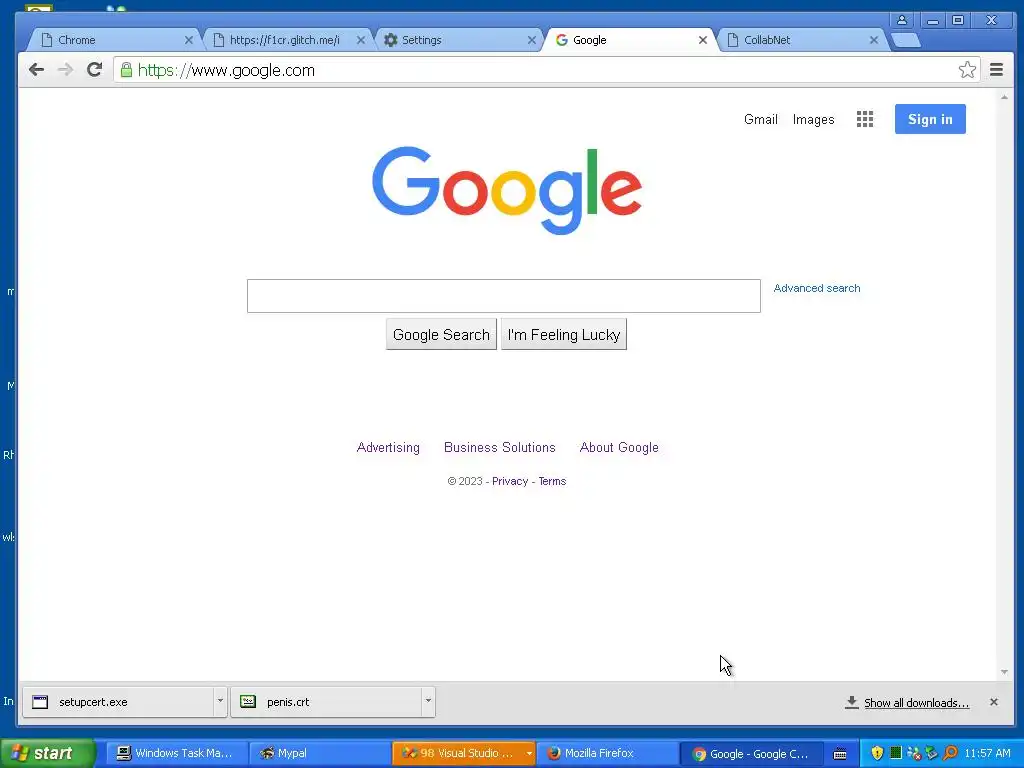1024x768 pixels.
Task: Go back with the browser back arrow
Action: [37, 70]
